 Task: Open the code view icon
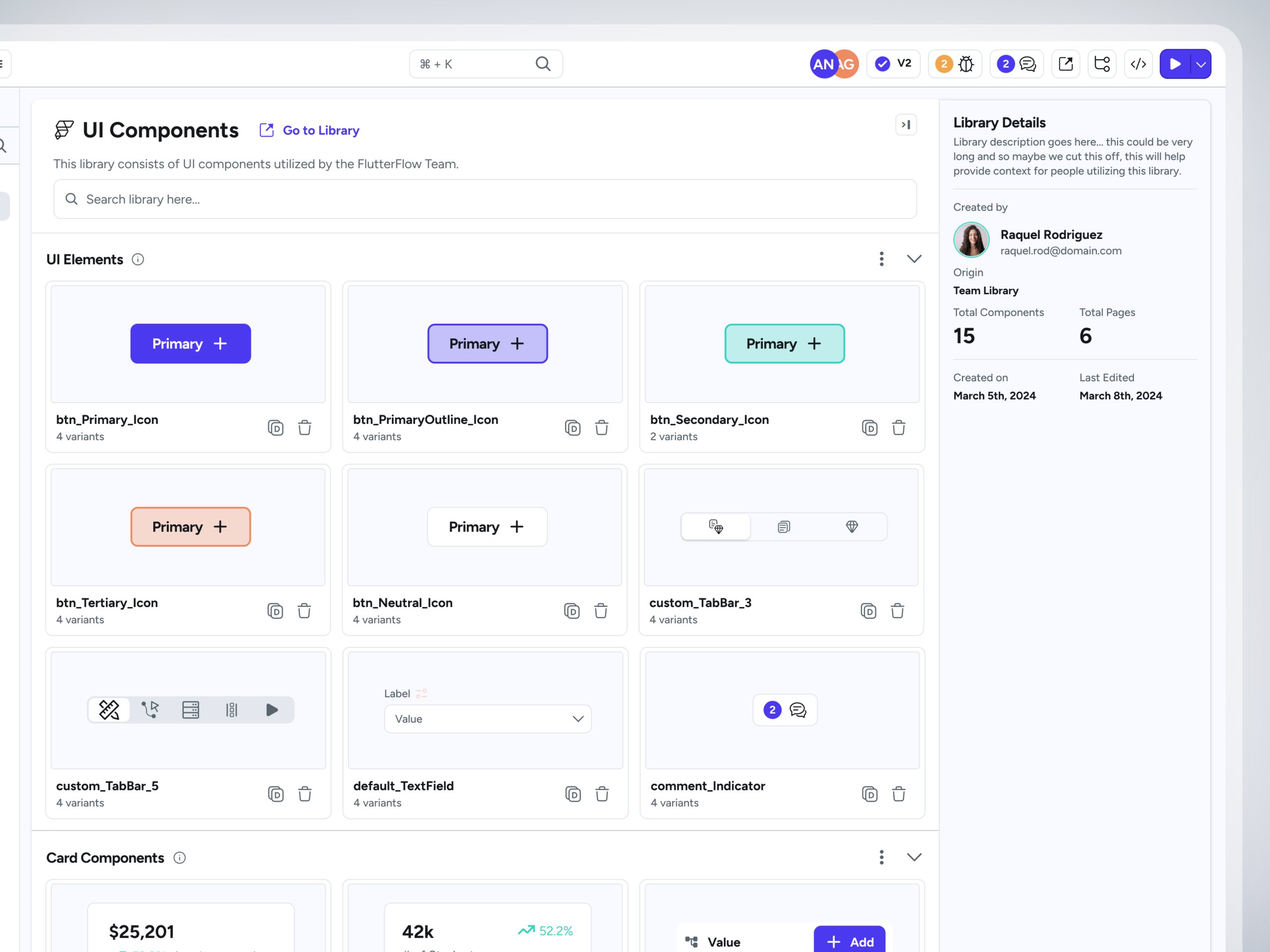tap(1138, 63)
